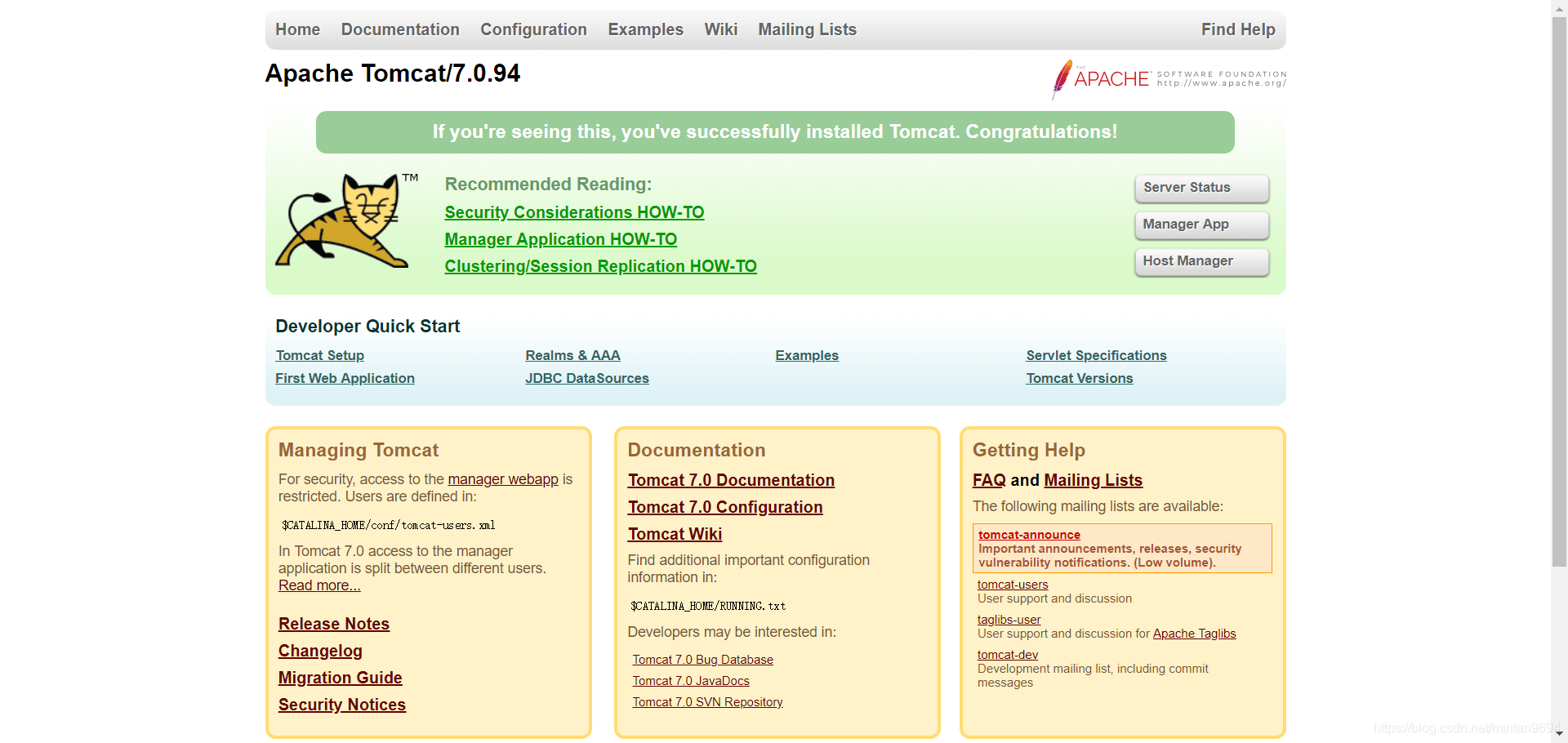
Task: Open the taglibs-user mailing list link
Action: (1009, 620)
